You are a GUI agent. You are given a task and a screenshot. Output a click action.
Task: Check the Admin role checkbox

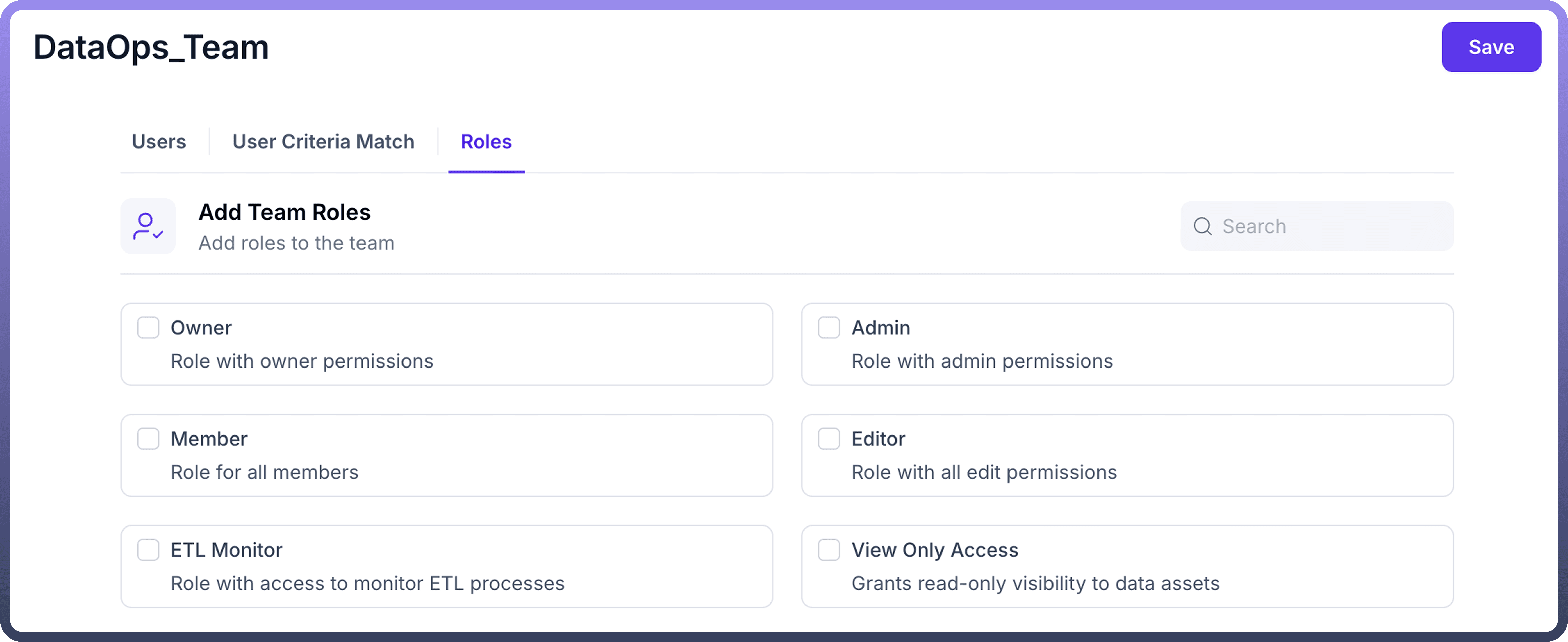[x=828, y=327]
